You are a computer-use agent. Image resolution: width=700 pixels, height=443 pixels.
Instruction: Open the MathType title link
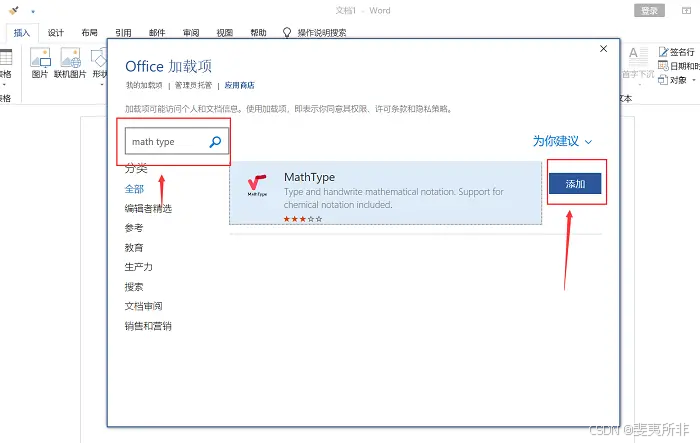click(x=309, y=177)
